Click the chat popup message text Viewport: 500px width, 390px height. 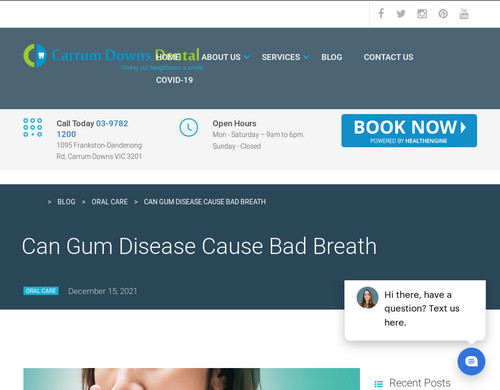tap(422, 309)
